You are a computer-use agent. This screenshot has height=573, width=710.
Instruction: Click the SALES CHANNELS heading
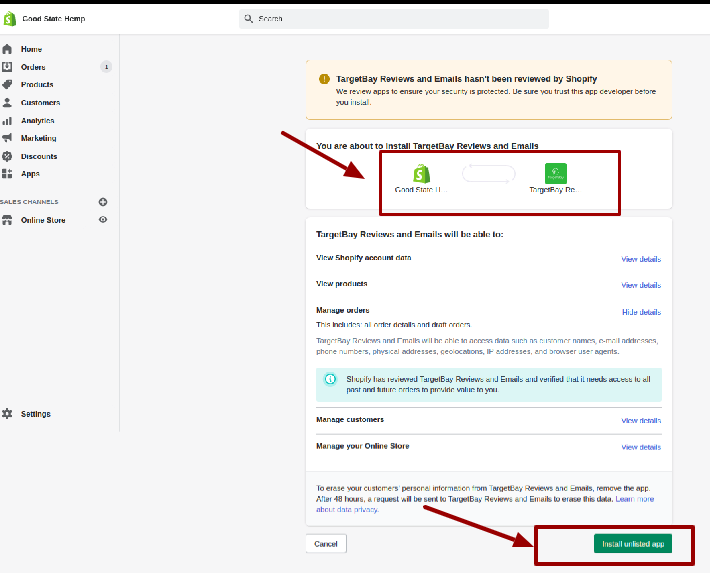pos(29,202)
